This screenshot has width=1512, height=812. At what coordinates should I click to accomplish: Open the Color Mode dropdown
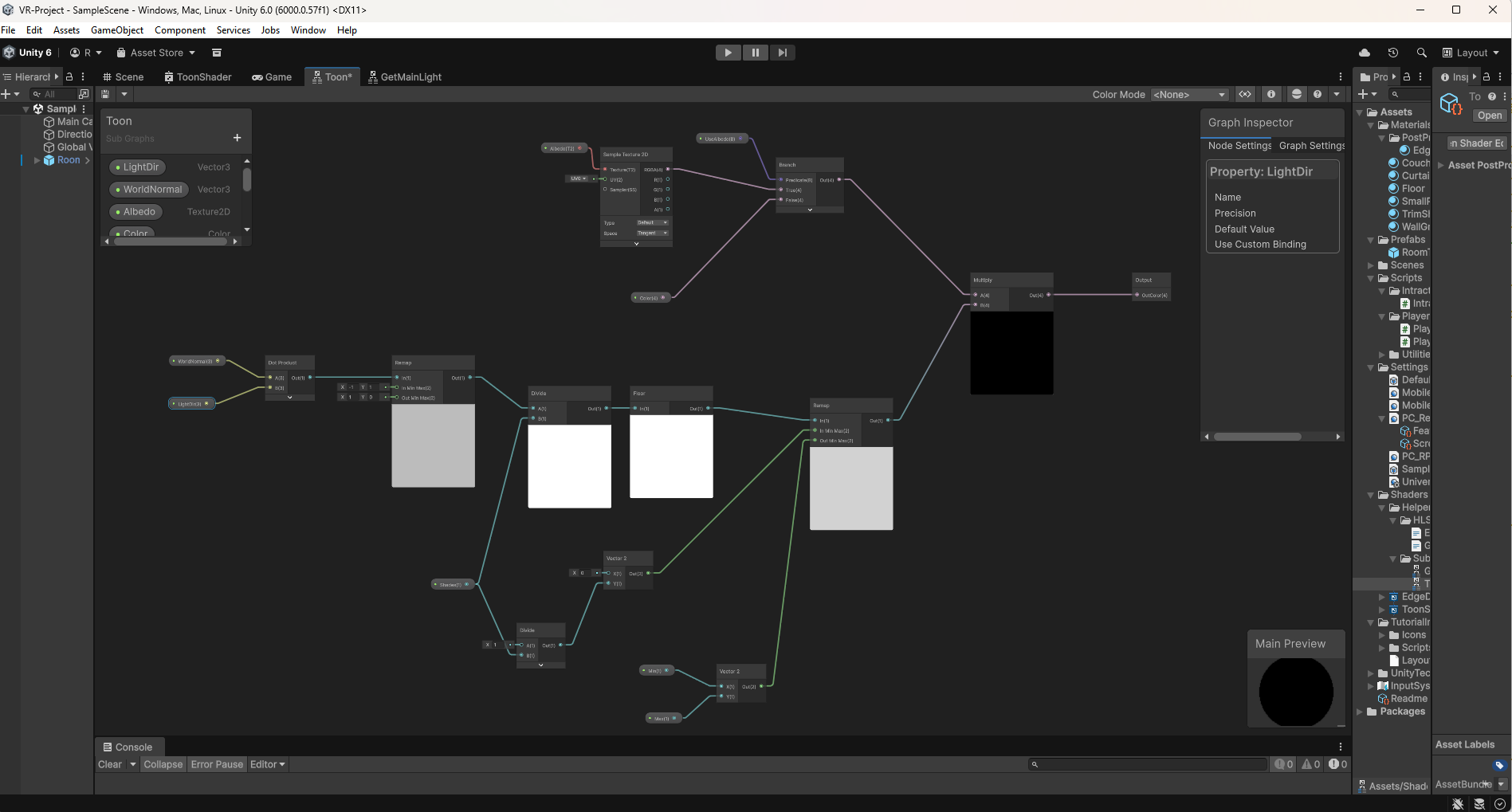click(1189, 94)
